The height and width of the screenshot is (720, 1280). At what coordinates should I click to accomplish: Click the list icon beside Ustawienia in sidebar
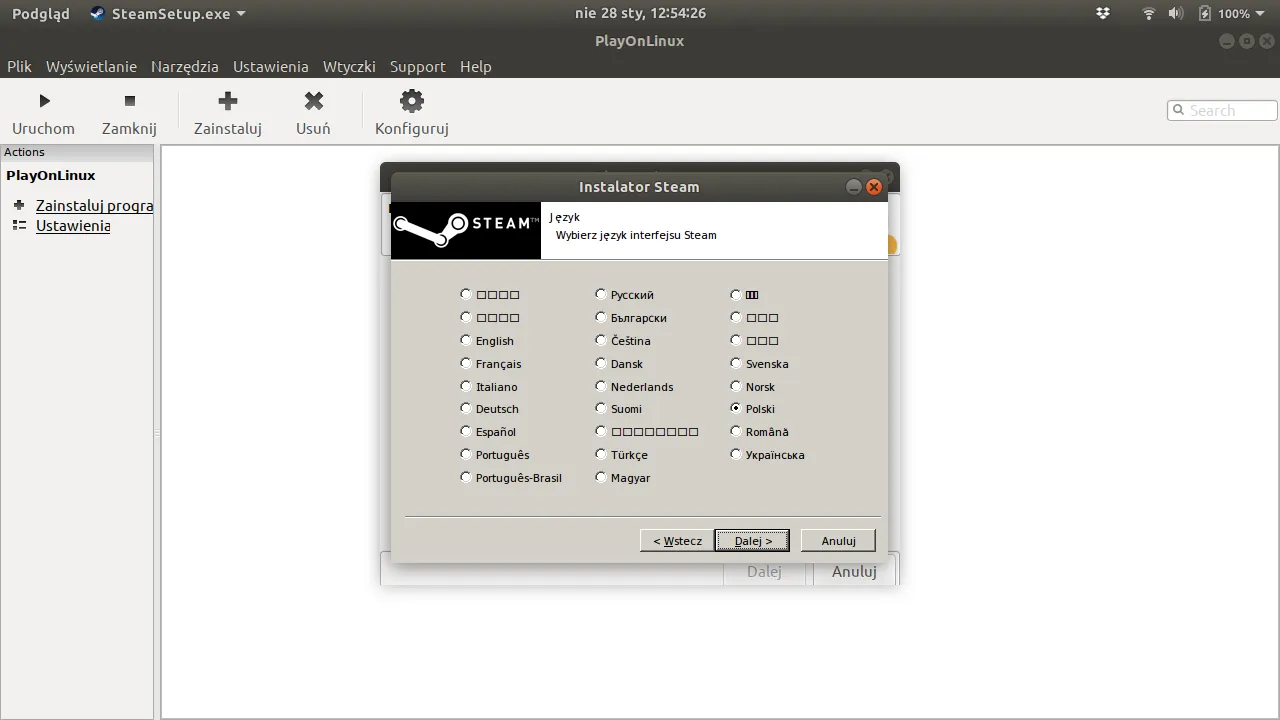18,225
